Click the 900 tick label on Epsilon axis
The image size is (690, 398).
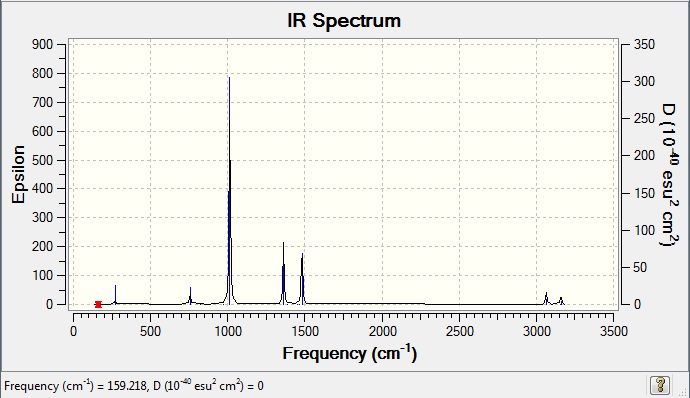click(42, 44)
